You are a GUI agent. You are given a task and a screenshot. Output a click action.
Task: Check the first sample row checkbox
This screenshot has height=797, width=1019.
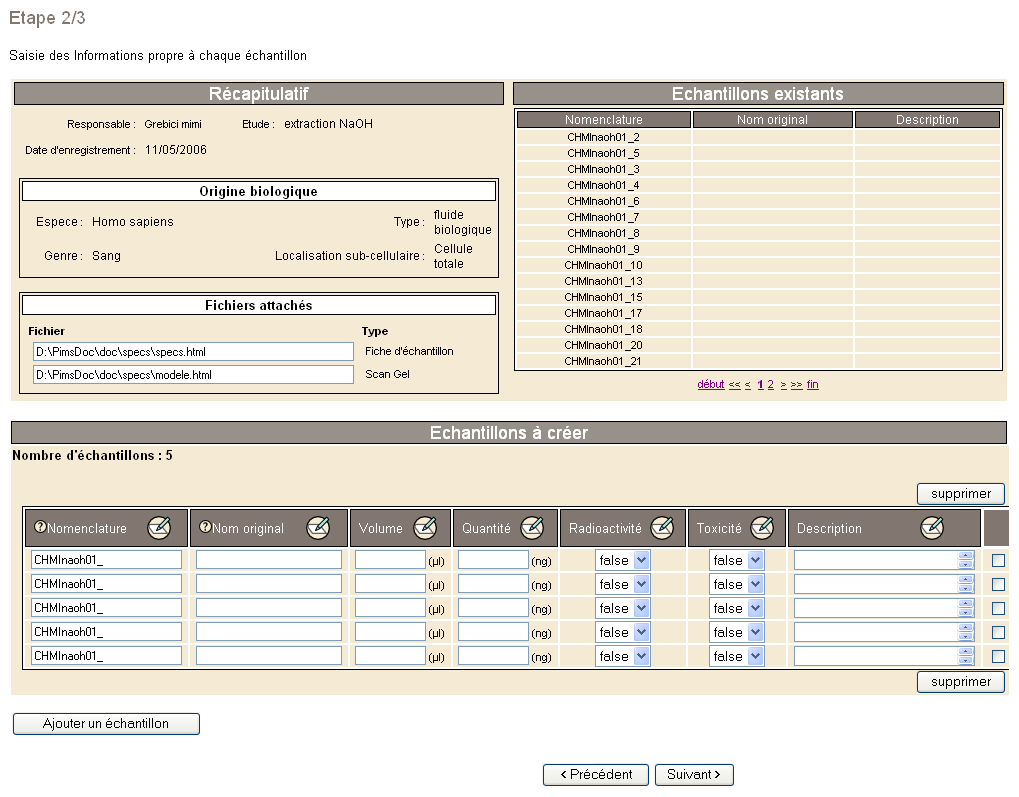click(x=998, y=560)
